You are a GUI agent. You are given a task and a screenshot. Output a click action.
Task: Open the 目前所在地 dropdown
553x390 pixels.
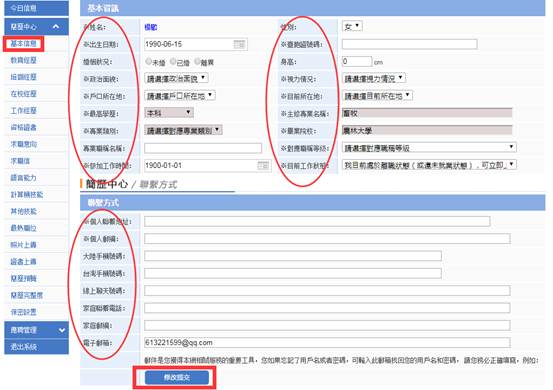377,96
